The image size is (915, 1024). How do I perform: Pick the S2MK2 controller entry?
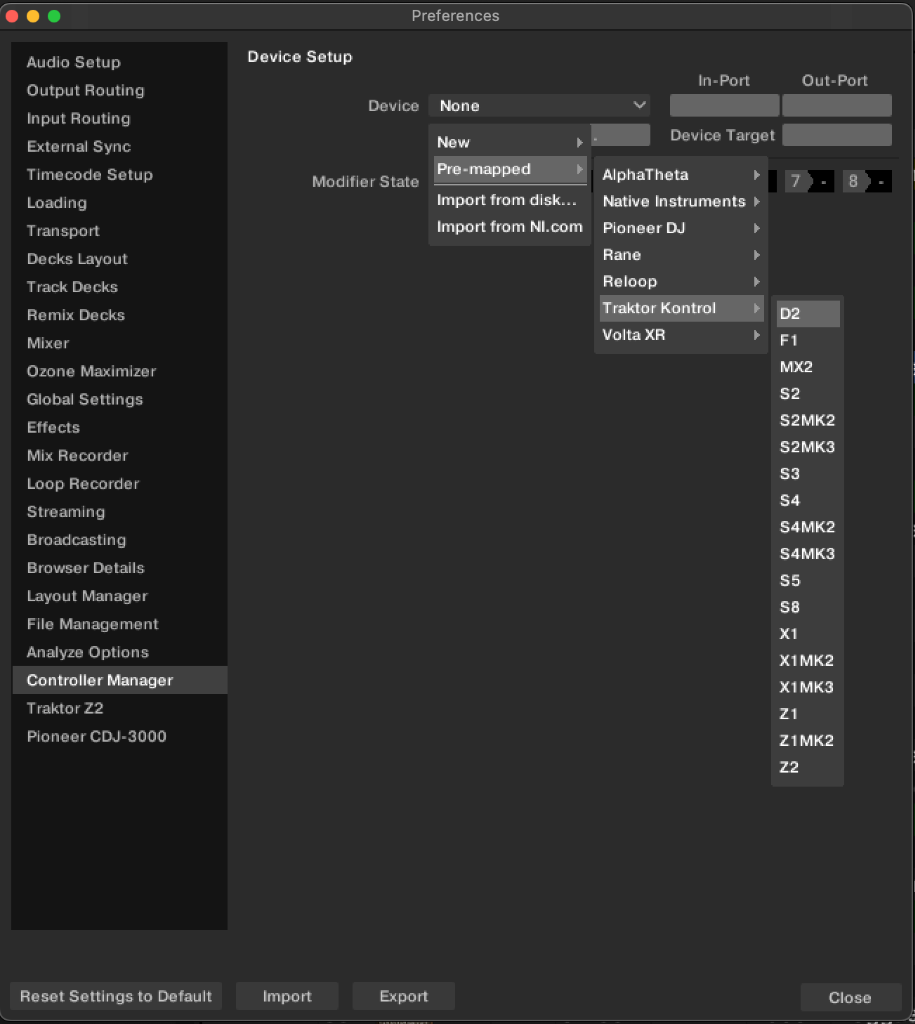(808, 421)
